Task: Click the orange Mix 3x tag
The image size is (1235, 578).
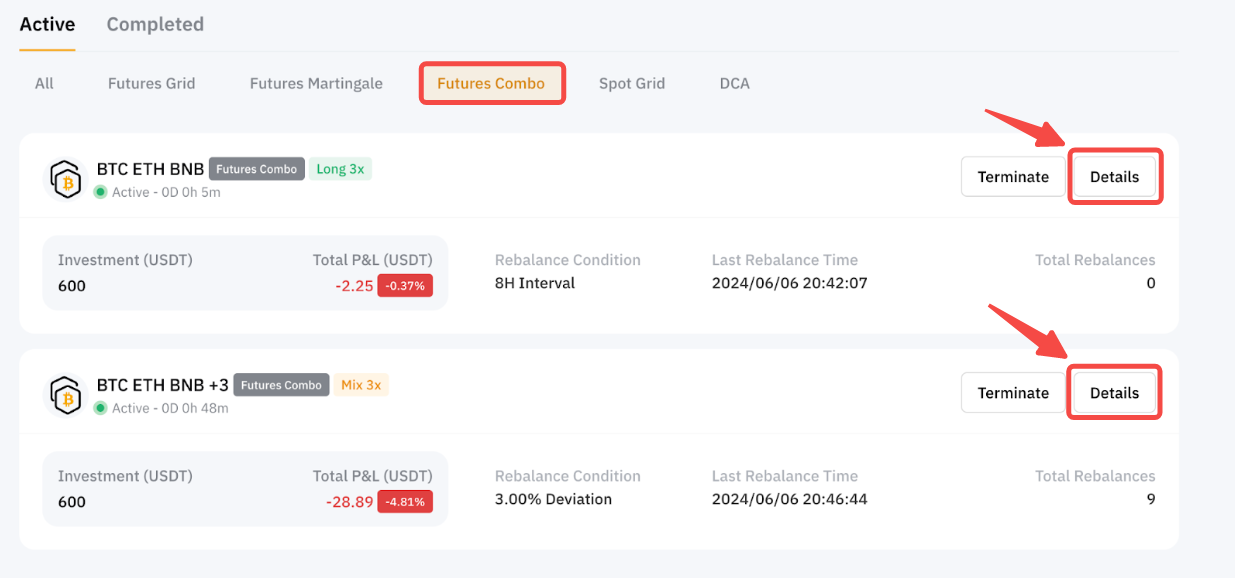Action: 361,385
